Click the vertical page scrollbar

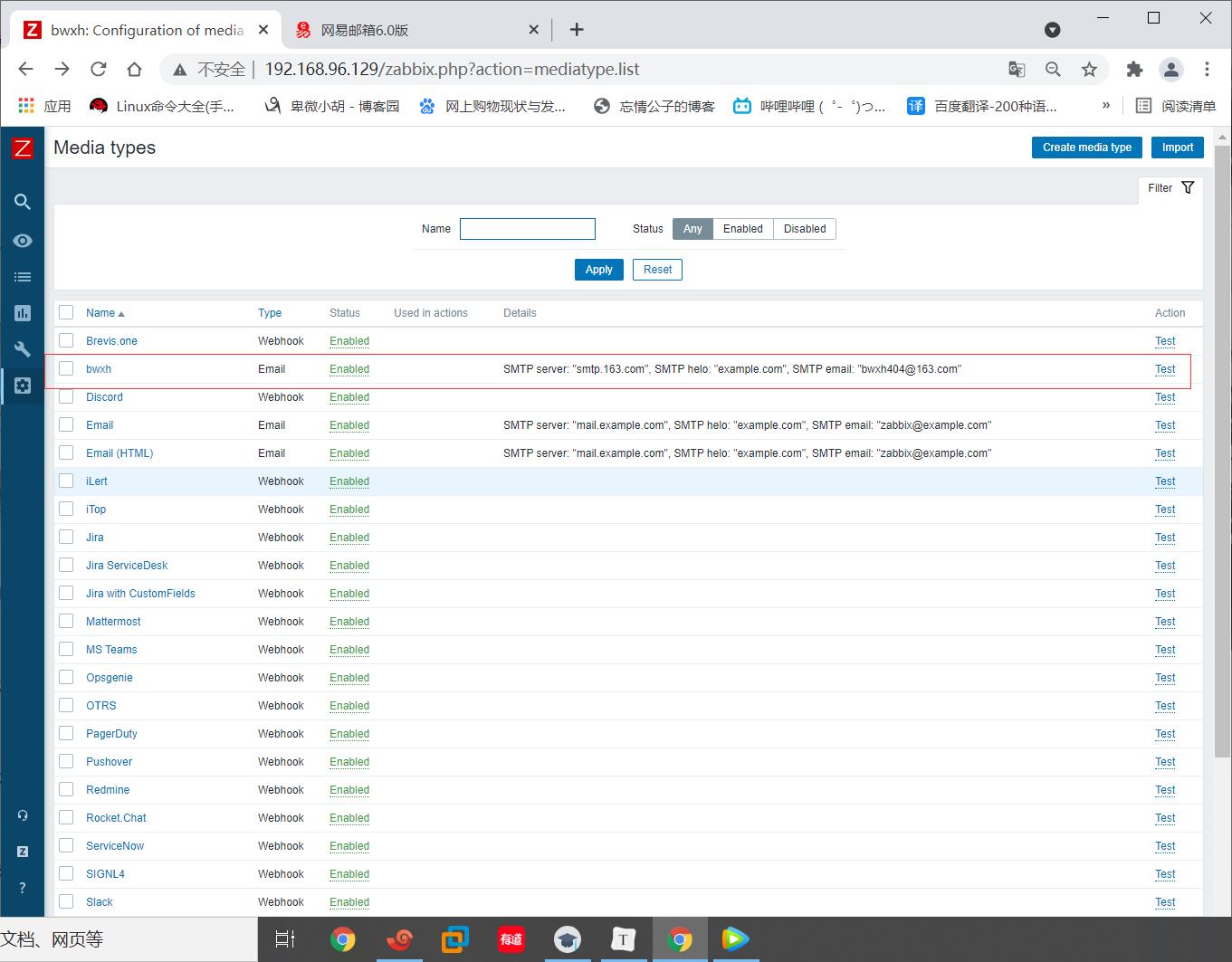1222,452
